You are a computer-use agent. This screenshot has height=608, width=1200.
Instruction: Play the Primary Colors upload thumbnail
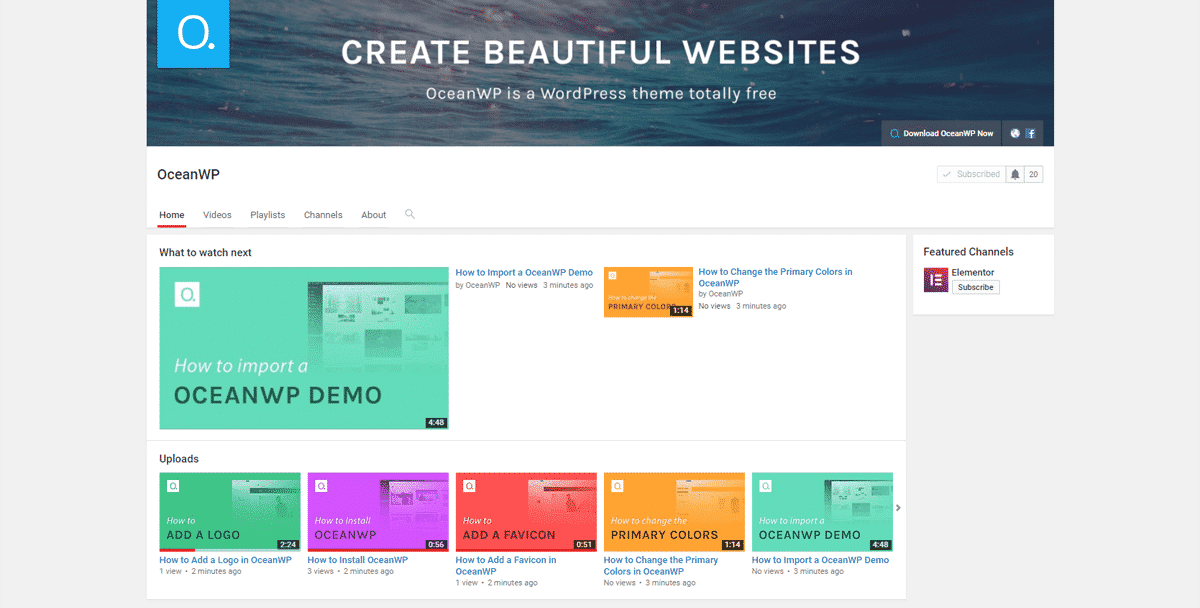coord(674,512)
